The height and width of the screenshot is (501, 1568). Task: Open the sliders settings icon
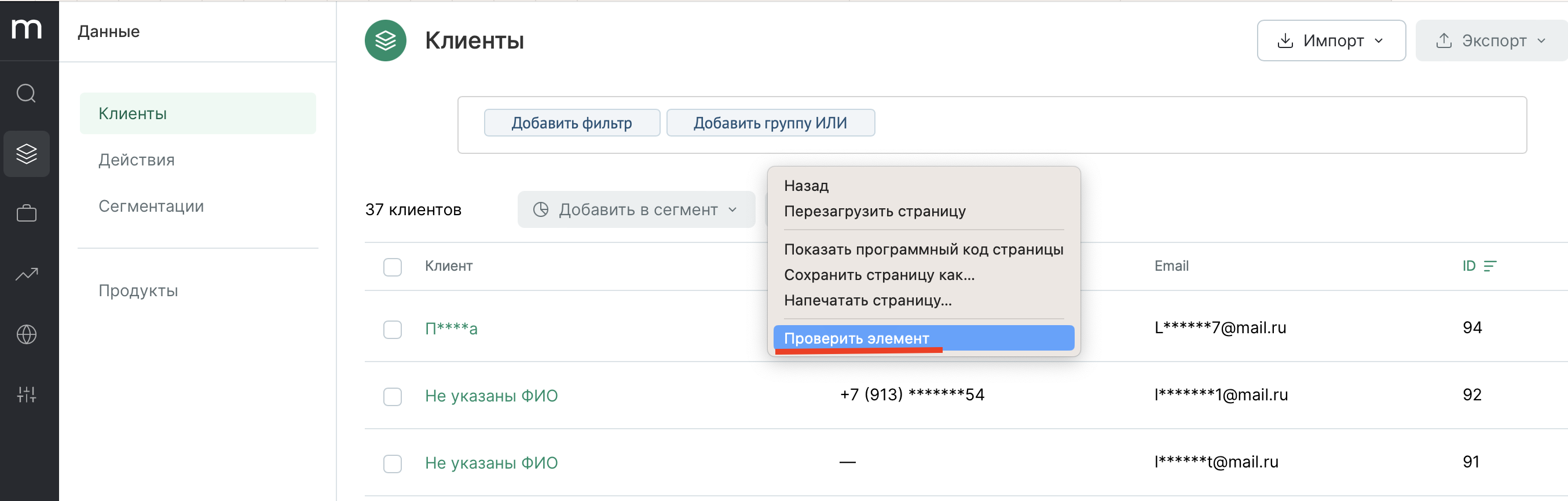26,394
